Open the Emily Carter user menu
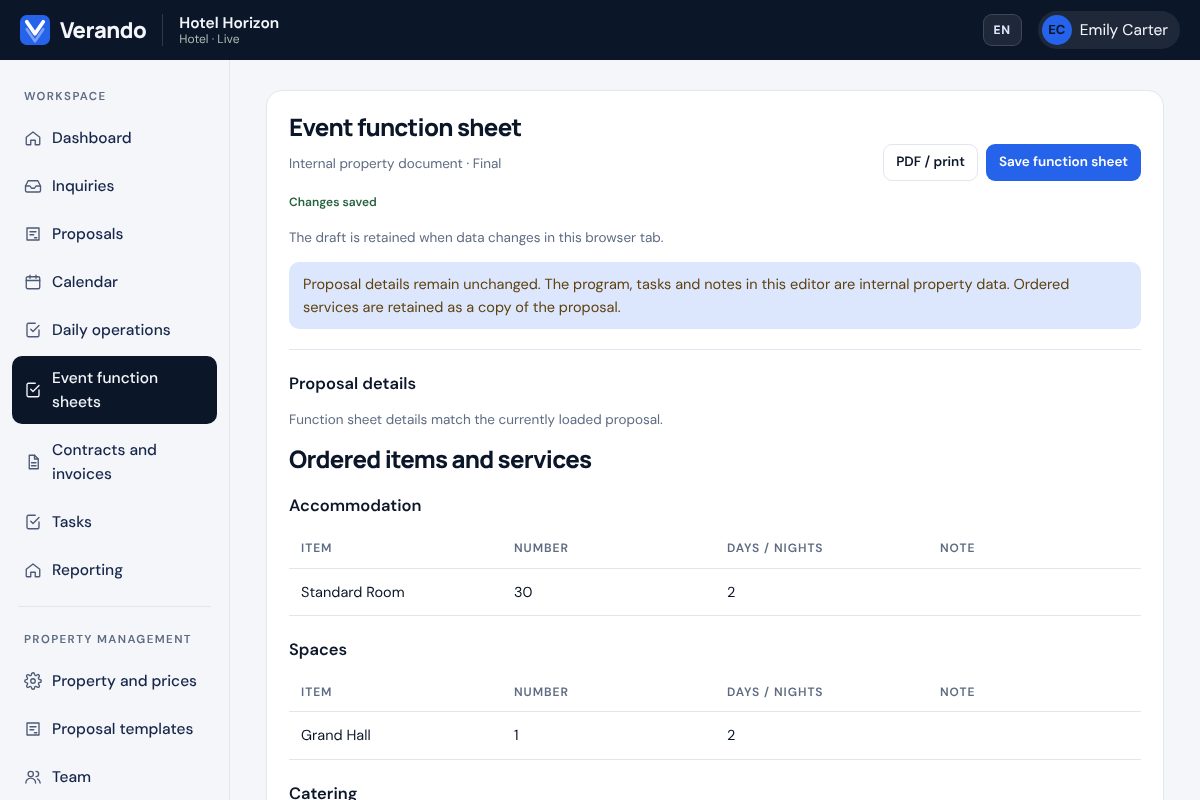This screenshot has width=1200, height=800. (1109, 30)
